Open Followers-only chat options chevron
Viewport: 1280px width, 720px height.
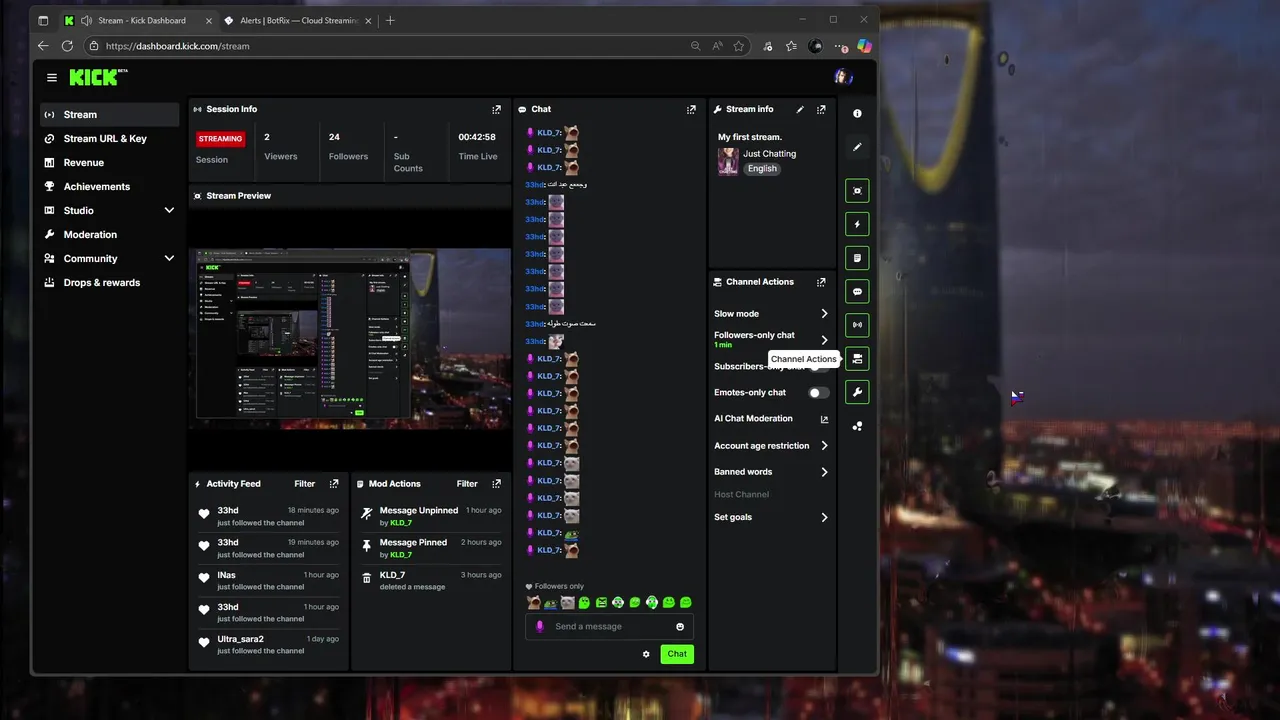coord(824,340)
